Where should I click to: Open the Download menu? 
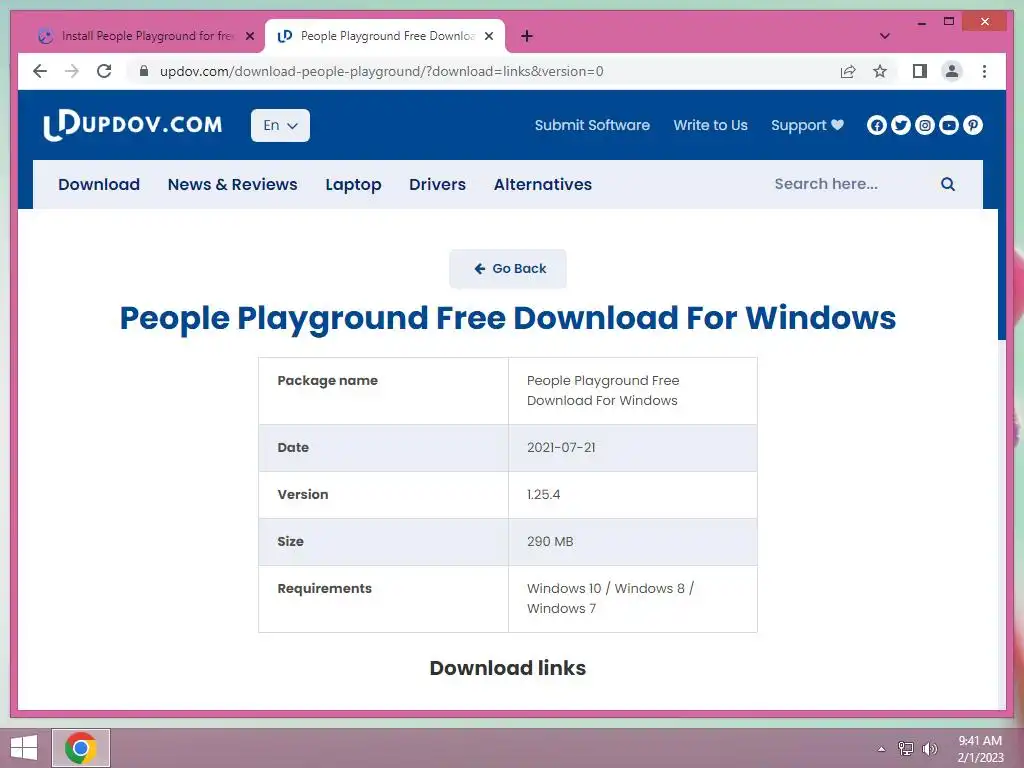point(99,185)
